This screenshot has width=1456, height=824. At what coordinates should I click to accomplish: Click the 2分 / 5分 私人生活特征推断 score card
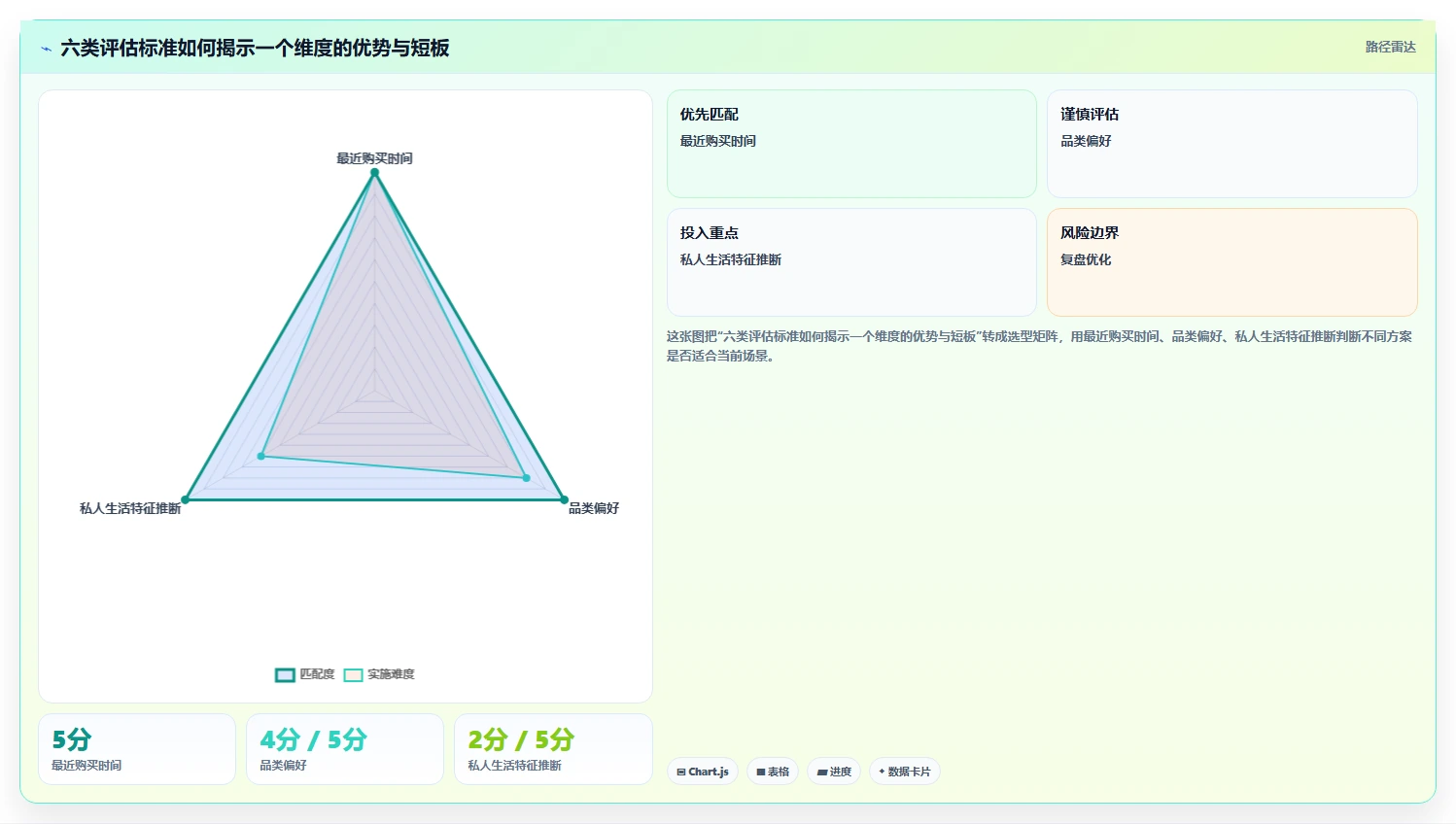[553, 749]
